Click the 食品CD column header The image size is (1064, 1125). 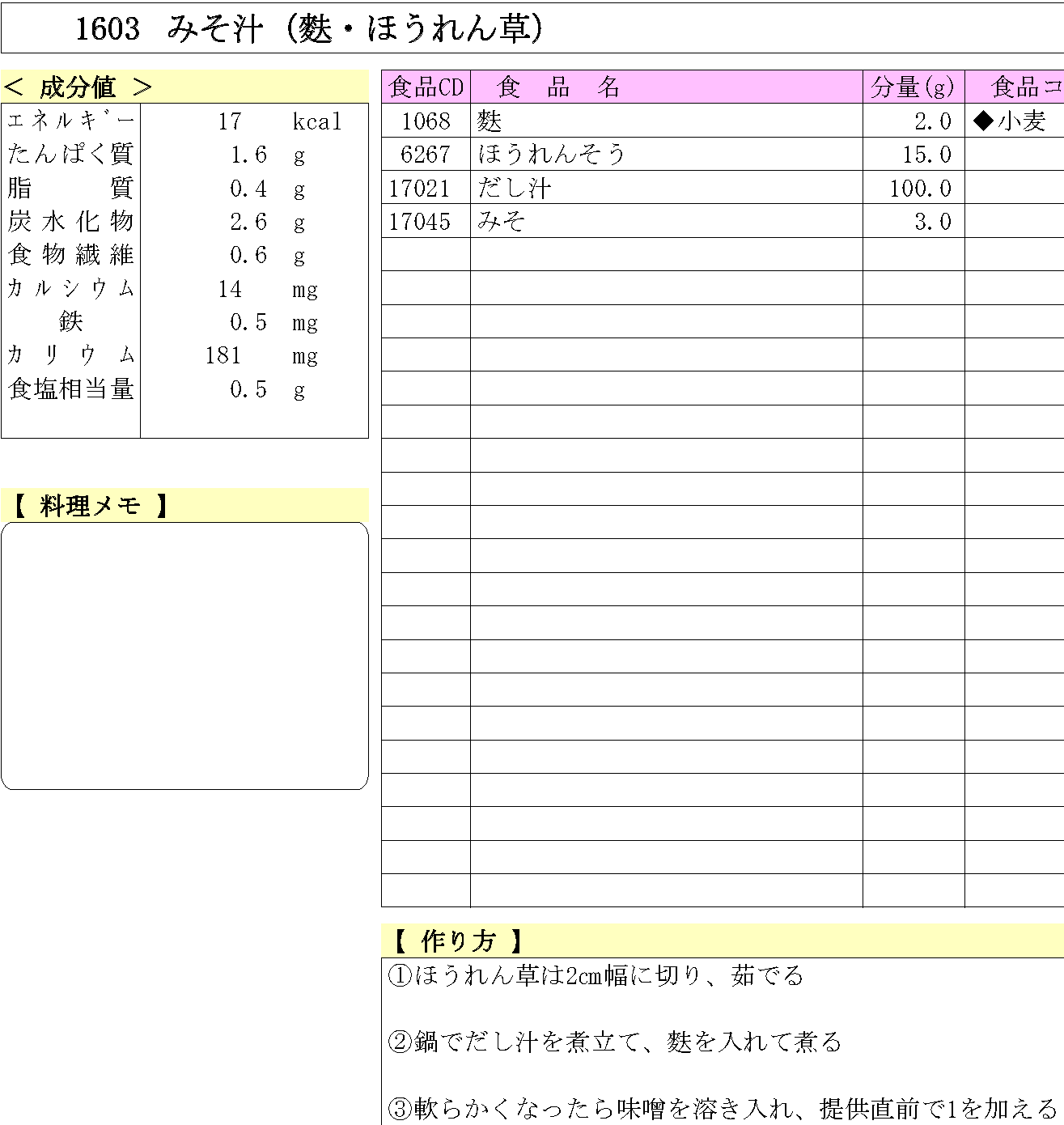click(426, 87)
